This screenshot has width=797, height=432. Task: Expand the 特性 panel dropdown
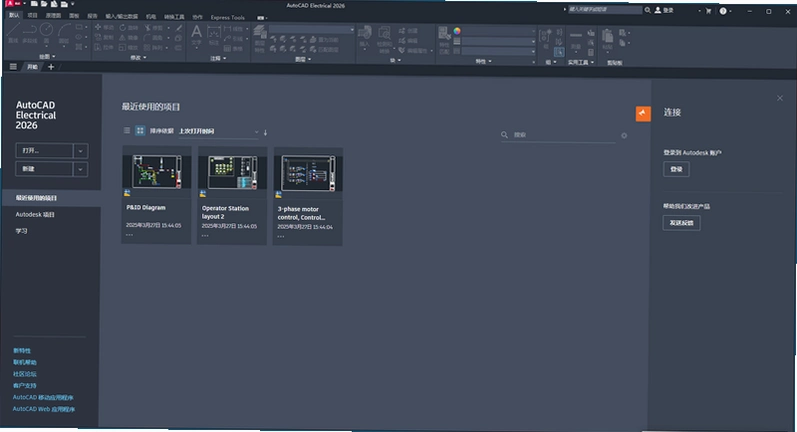482,61
